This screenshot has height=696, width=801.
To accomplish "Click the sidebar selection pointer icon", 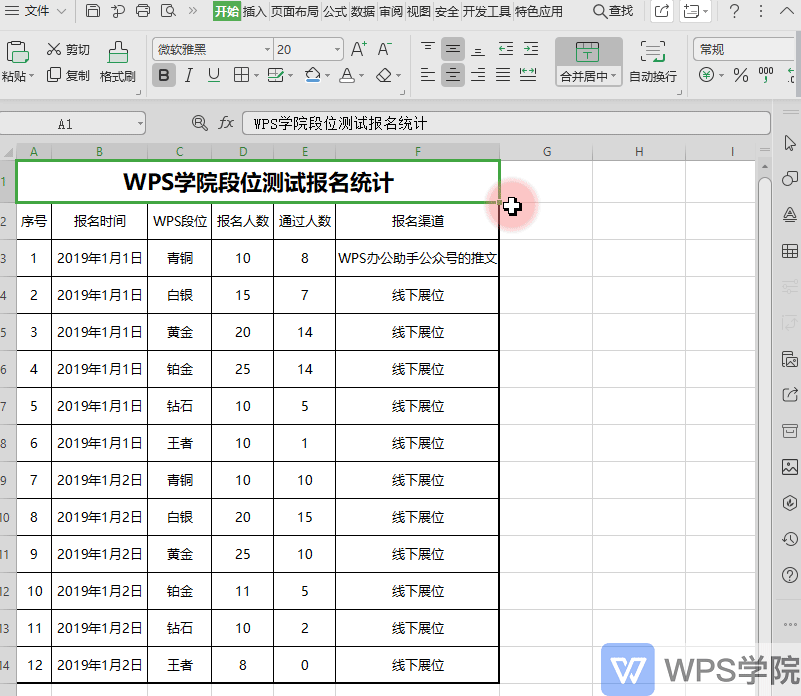I will click(789, 143).
